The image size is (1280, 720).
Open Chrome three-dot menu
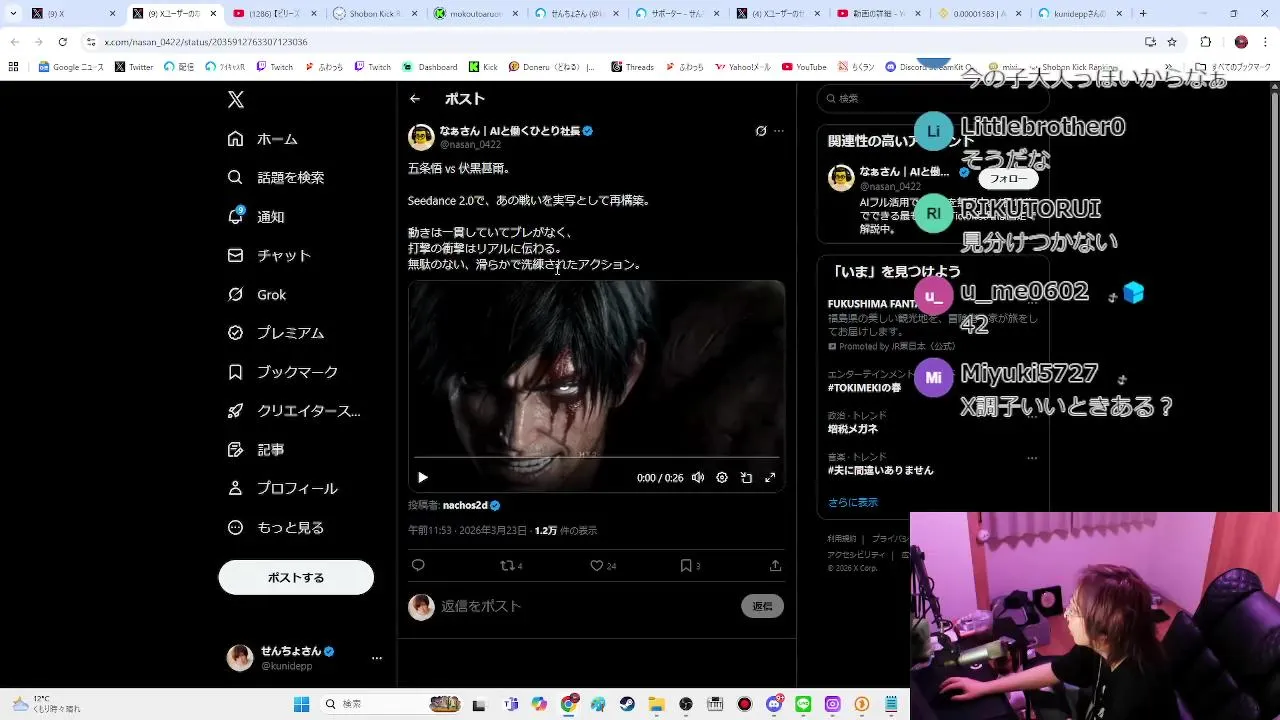(x=1266, y=42)
